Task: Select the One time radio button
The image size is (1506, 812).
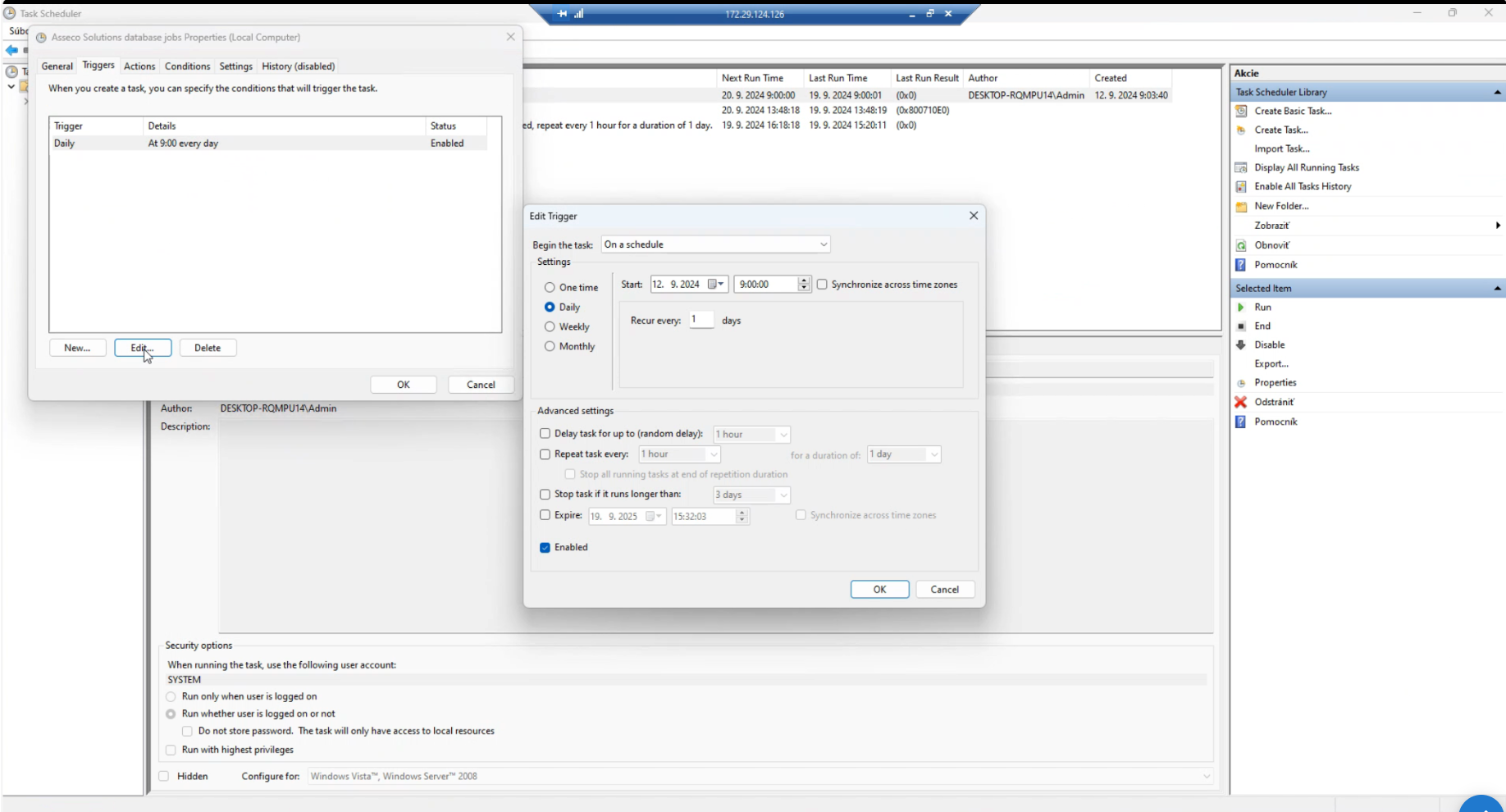Action: (550, 288)
